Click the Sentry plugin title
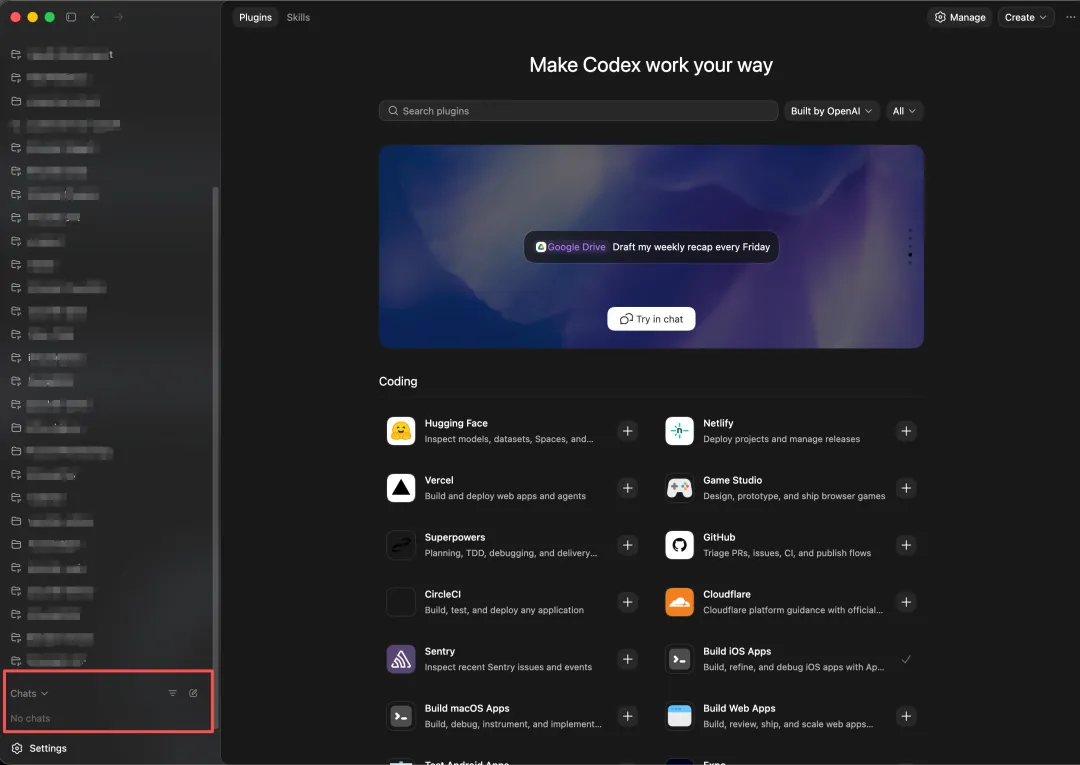The width and height of the screenshot is (1080, 765). pos(439,651)
